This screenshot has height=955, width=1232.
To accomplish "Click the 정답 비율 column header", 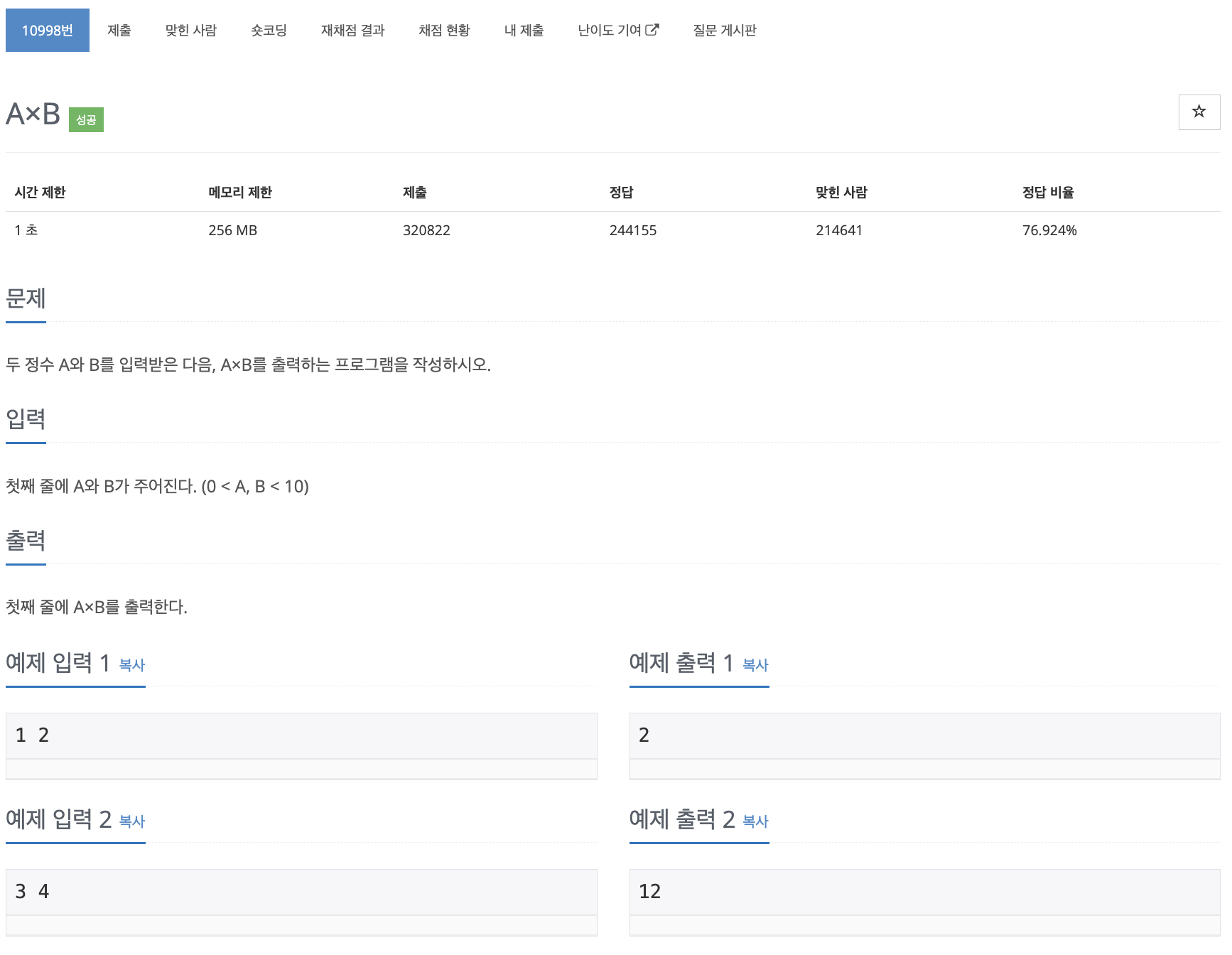I will [1048, 192].
